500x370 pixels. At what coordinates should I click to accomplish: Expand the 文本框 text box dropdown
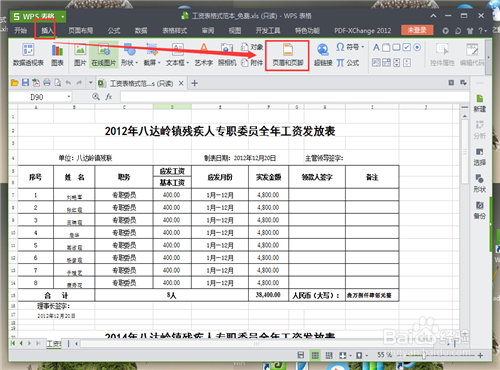tap(188, 63)
